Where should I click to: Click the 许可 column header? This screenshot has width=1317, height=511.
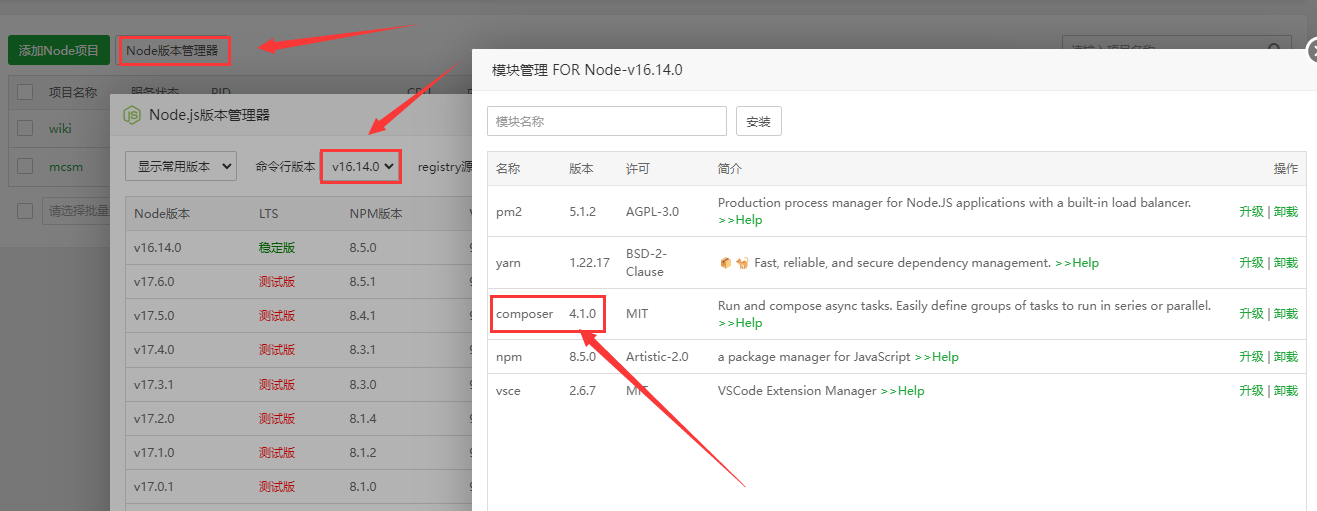(x=638, y=169)
